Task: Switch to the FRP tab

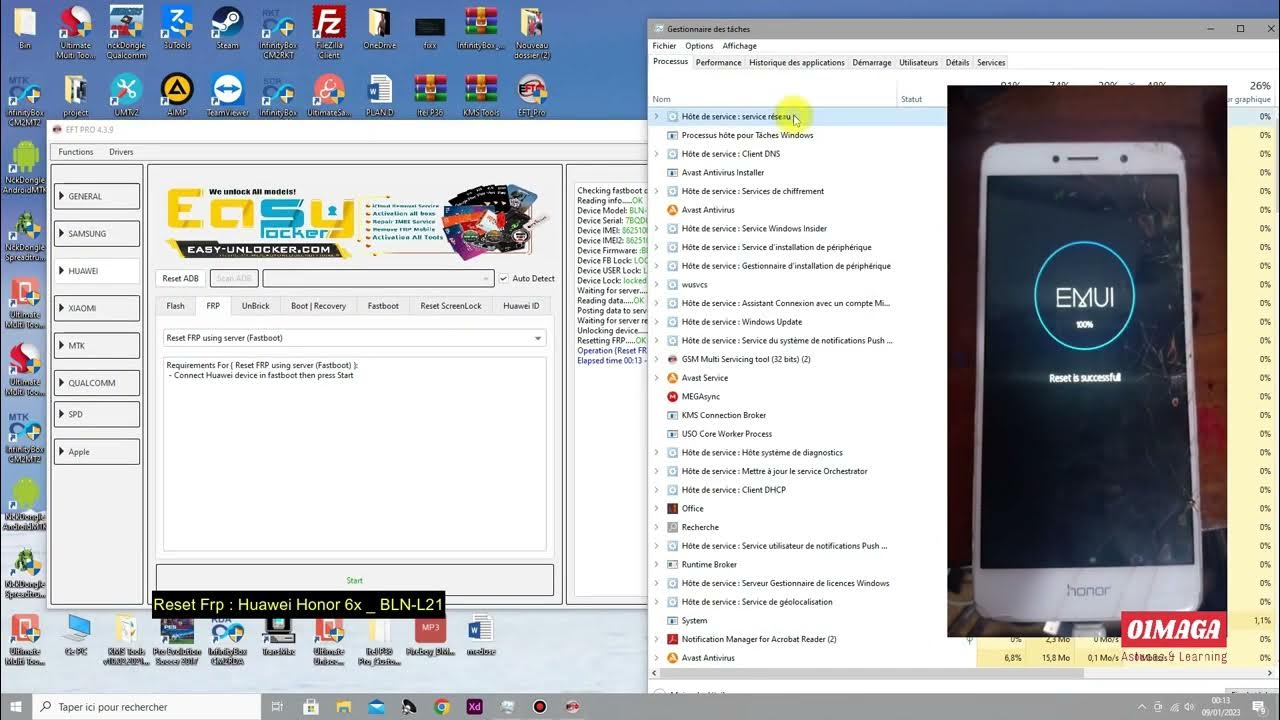Action: pyautogui.click(x=213, y=306)
